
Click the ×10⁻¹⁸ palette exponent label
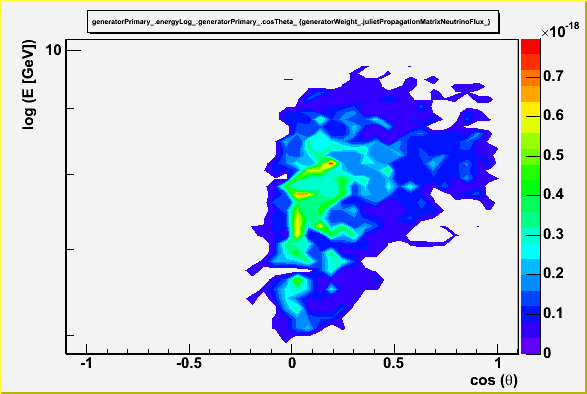560,31
